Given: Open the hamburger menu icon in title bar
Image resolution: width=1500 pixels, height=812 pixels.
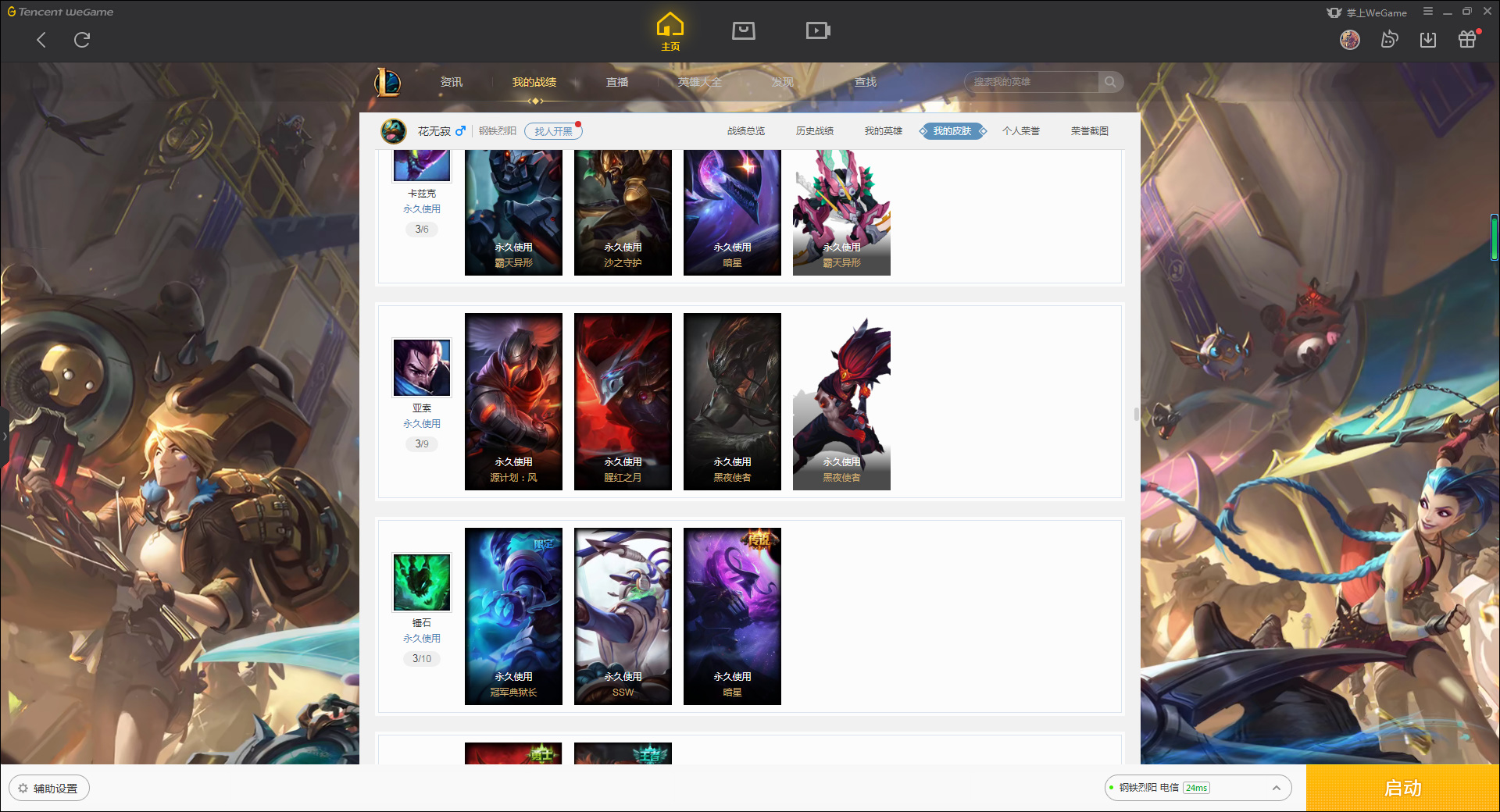Looking at the screenshot, I should tap(1428, 12).
